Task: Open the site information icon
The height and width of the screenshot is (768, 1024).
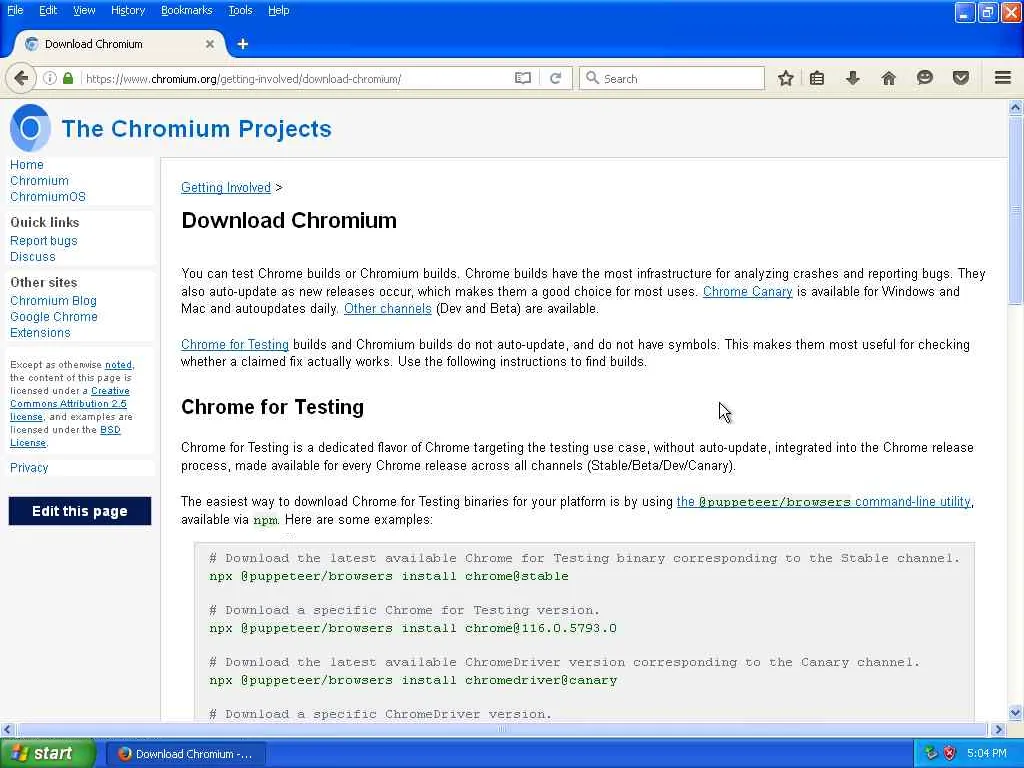Action: click(50, 78)
